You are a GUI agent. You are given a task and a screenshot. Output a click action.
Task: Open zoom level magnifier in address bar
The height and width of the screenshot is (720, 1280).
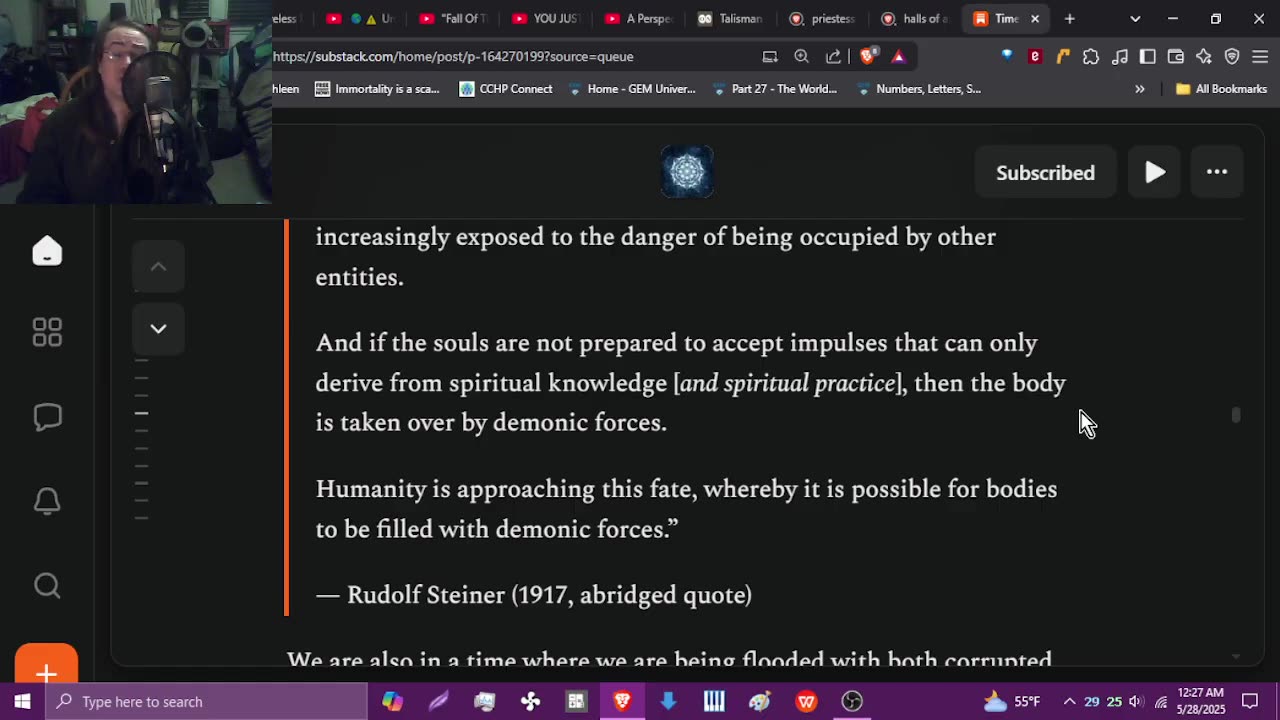[x=801, y=56]
